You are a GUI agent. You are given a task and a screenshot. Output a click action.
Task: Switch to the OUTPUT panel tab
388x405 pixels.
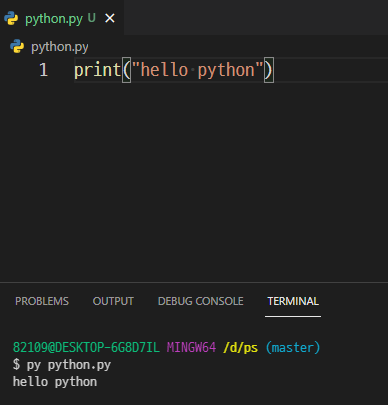coord(113,301)
